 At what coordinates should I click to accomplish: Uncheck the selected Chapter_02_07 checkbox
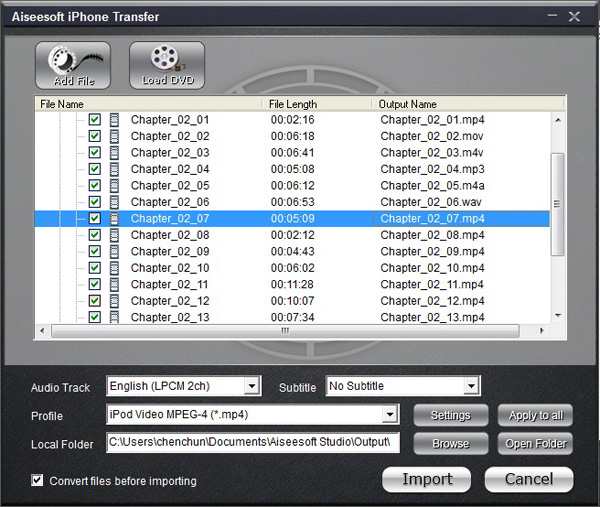pyautogui.click(x=95, y=218)
